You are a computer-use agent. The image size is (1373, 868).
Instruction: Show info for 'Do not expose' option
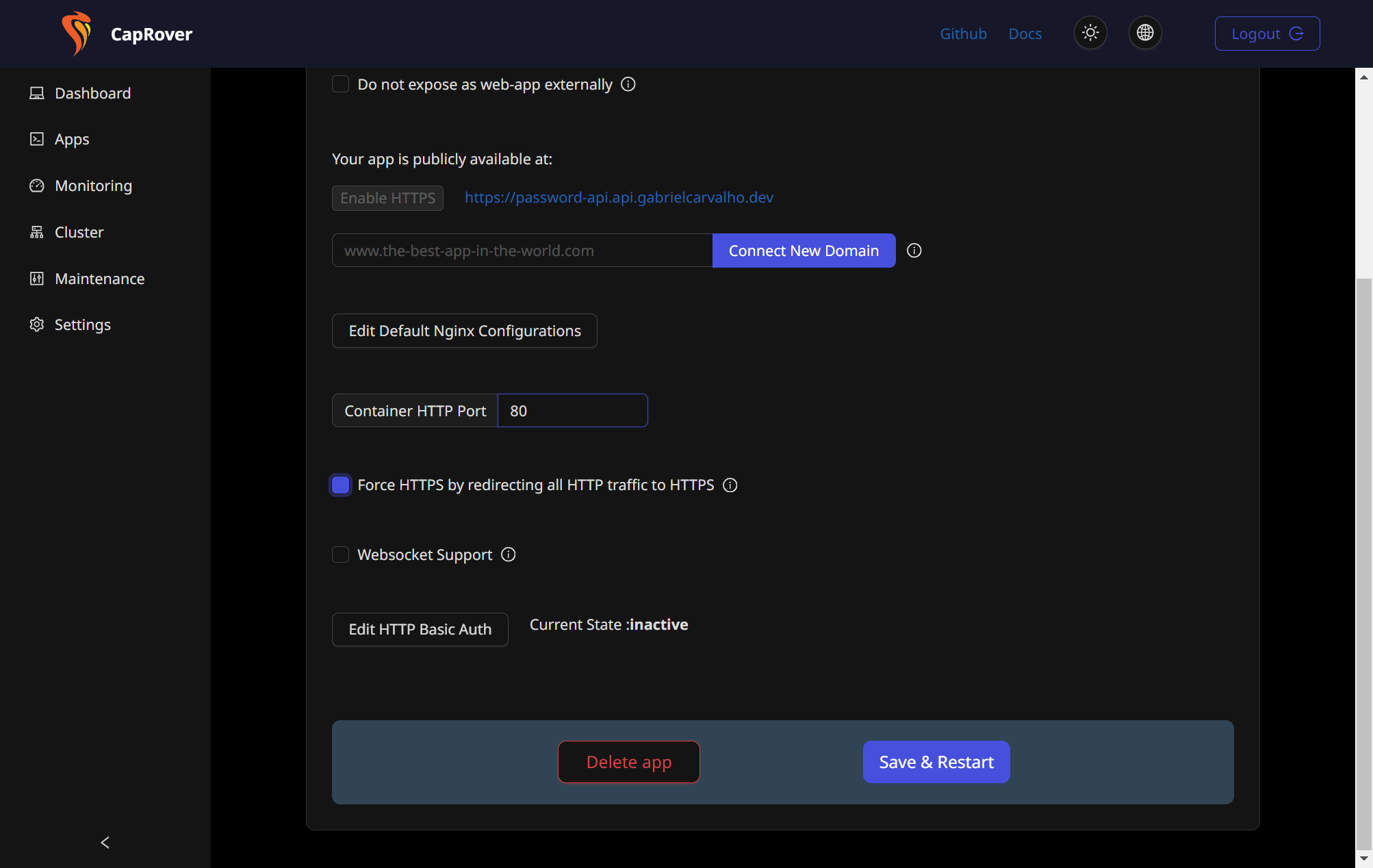coord(628,84)
